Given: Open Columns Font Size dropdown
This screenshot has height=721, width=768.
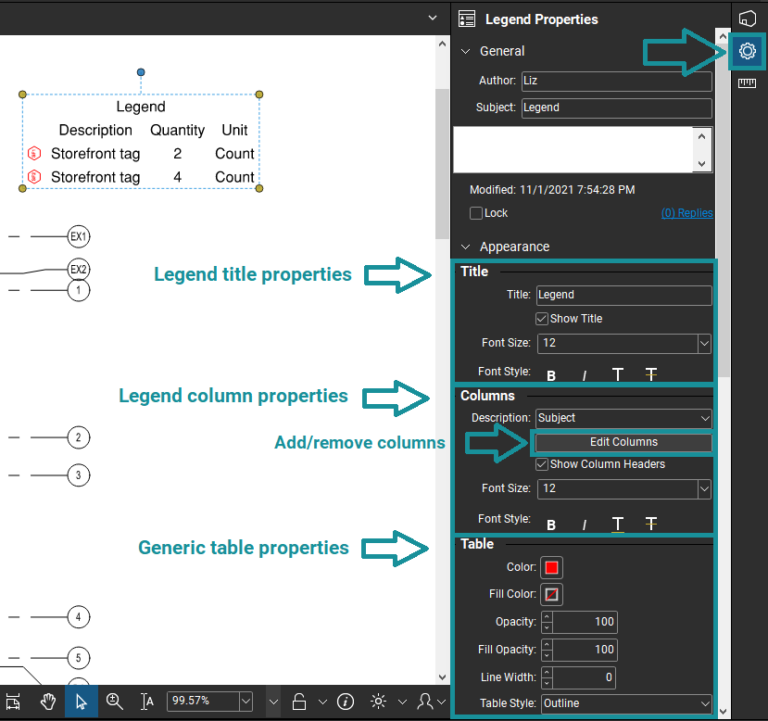Looking at the screenshot, I should click(704, 489).
